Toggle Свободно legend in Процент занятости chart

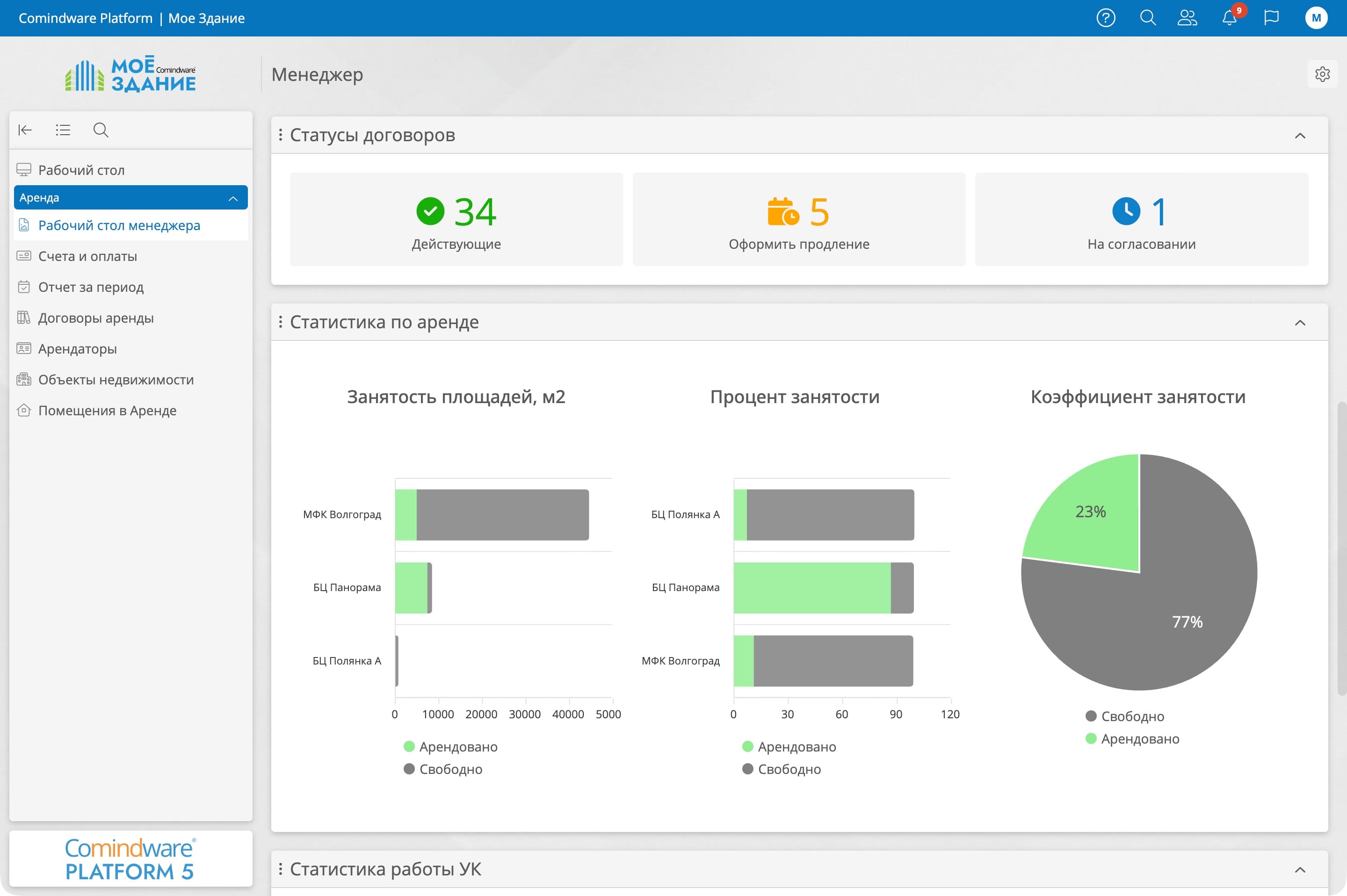click(x=782, y=769)
